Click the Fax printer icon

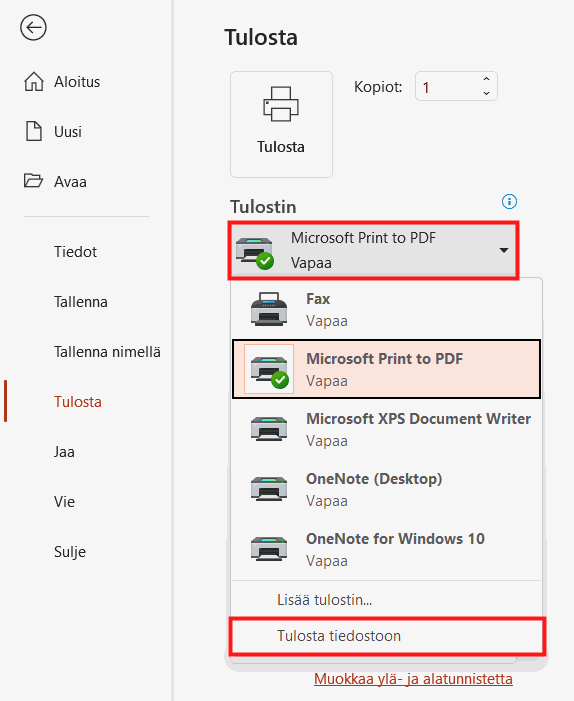(269, 309)
